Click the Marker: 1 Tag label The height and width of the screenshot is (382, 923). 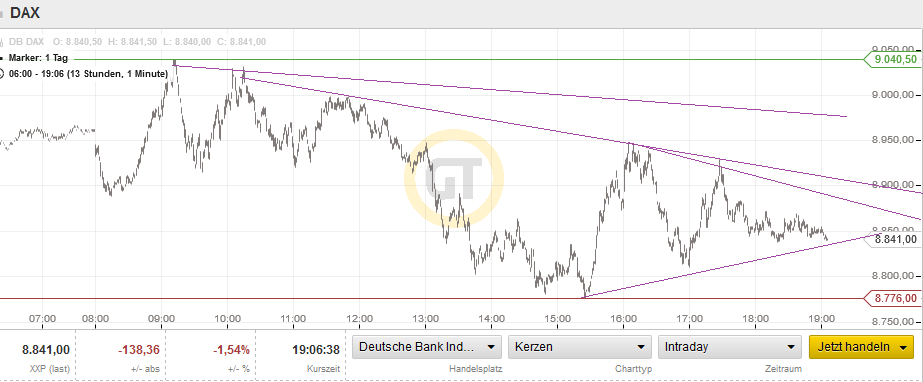(38, 58)
